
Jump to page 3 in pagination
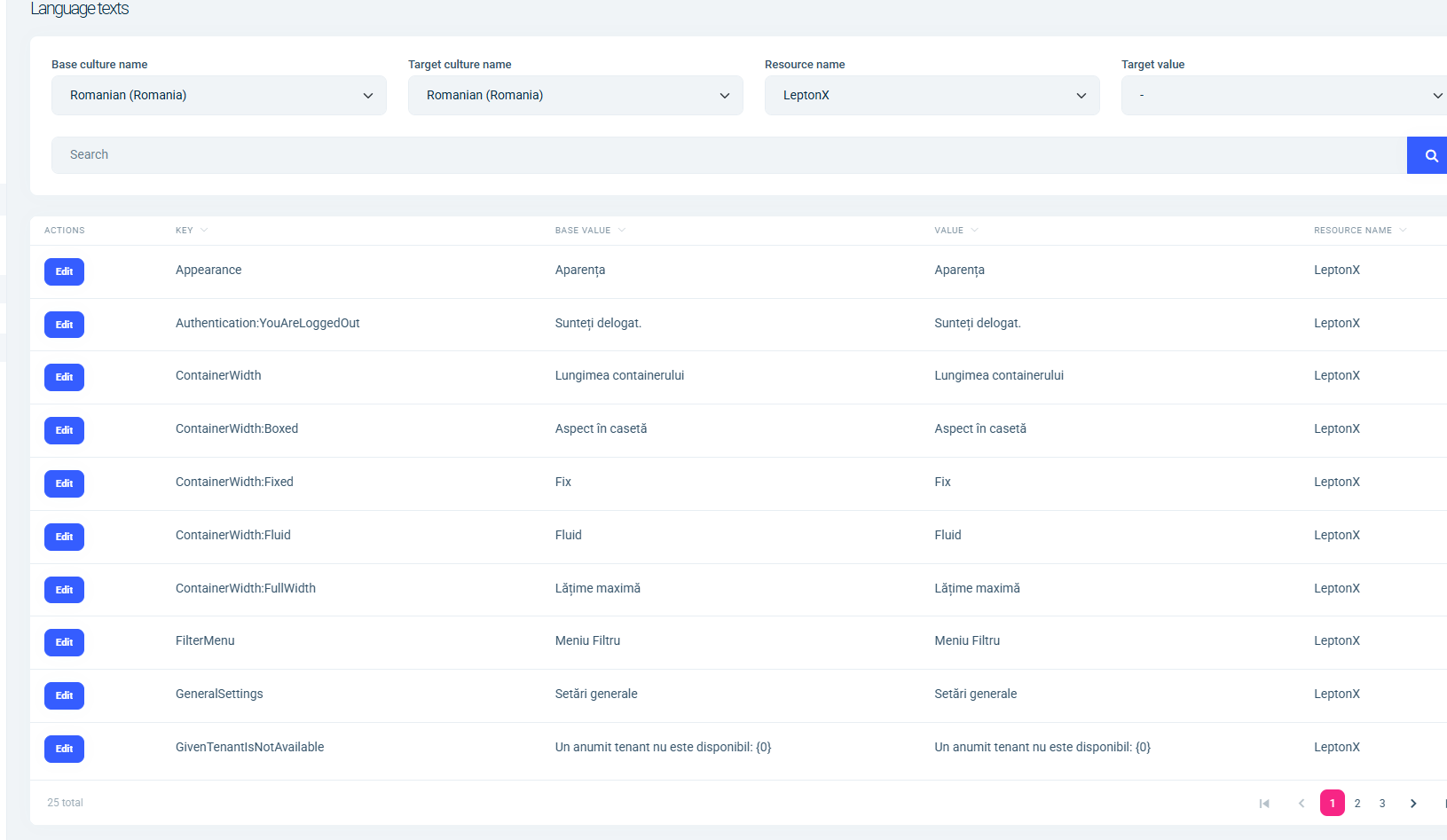point(1382,804)
